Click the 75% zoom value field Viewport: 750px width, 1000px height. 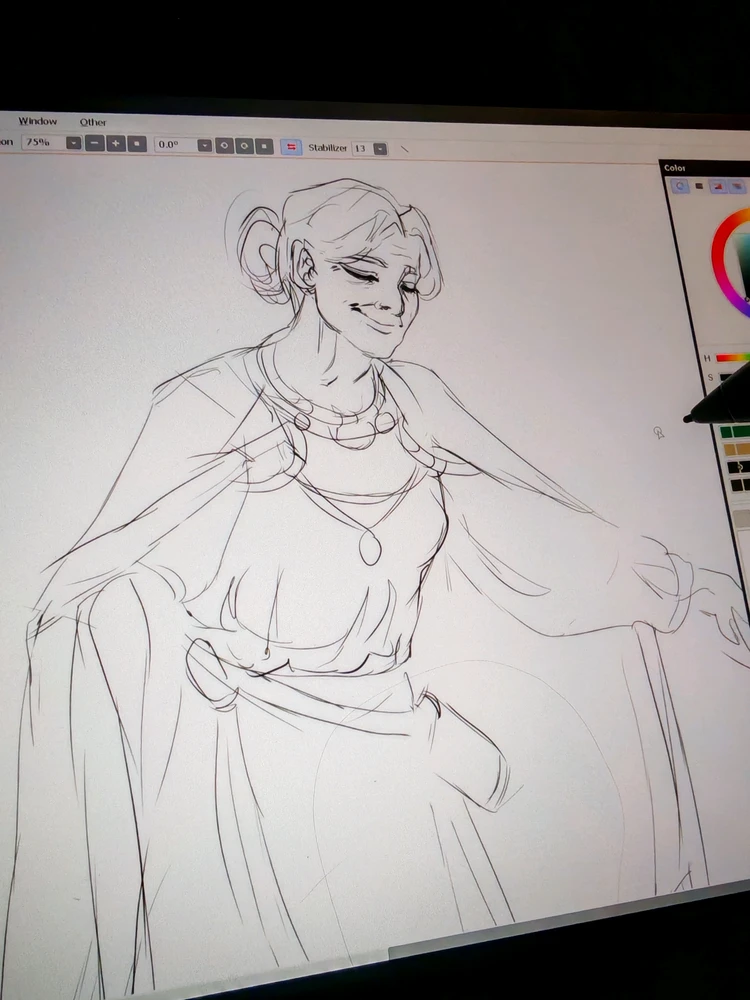pos(43,142)
